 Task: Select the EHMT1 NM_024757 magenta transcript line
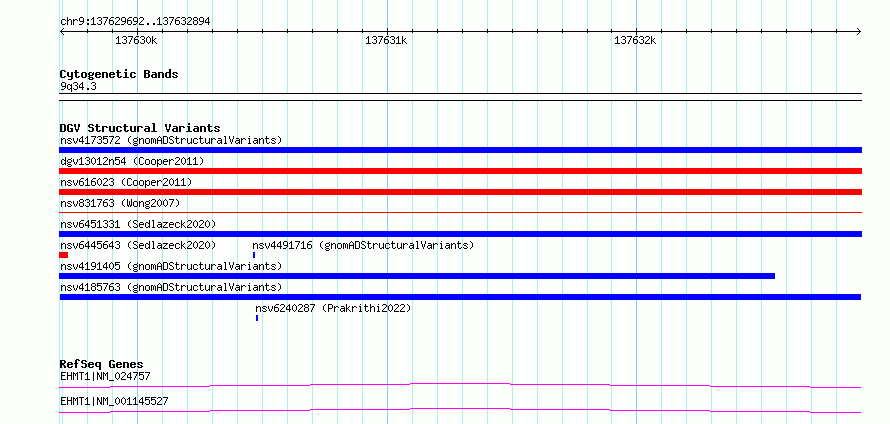coord(460,385)
